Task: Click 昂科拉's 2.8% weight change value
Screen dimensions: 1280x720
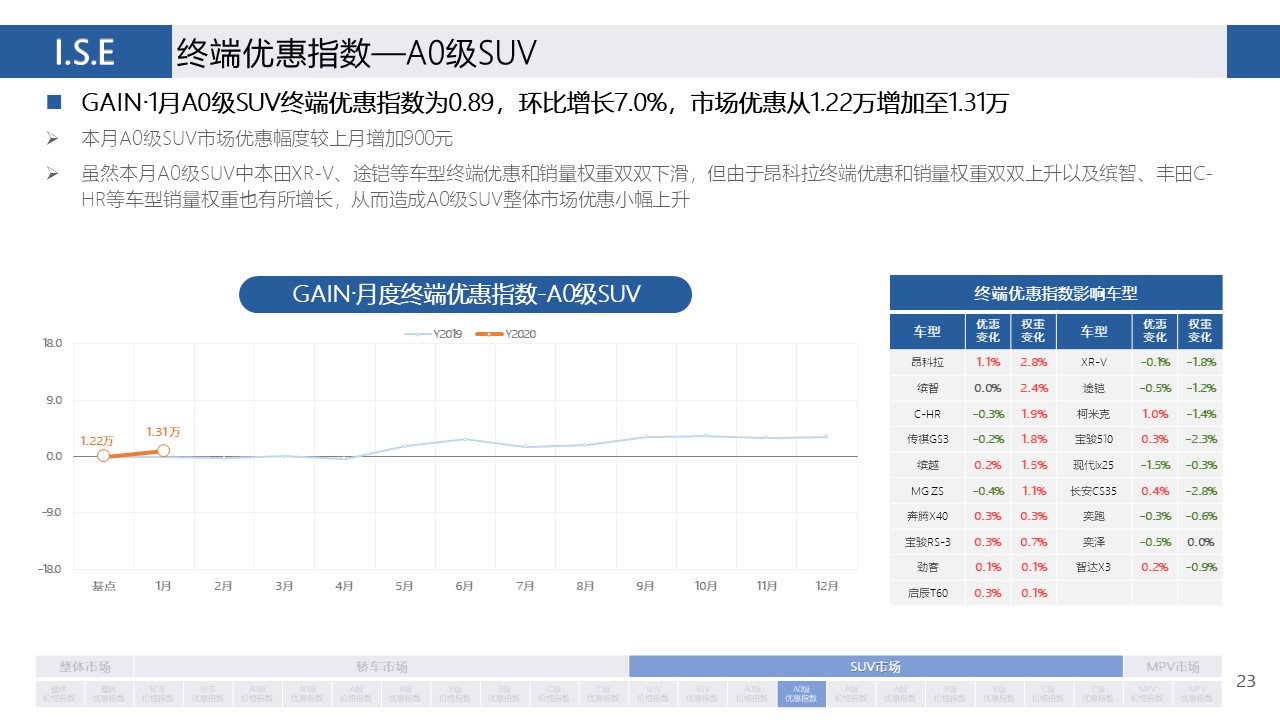Action: point(1033,362)
